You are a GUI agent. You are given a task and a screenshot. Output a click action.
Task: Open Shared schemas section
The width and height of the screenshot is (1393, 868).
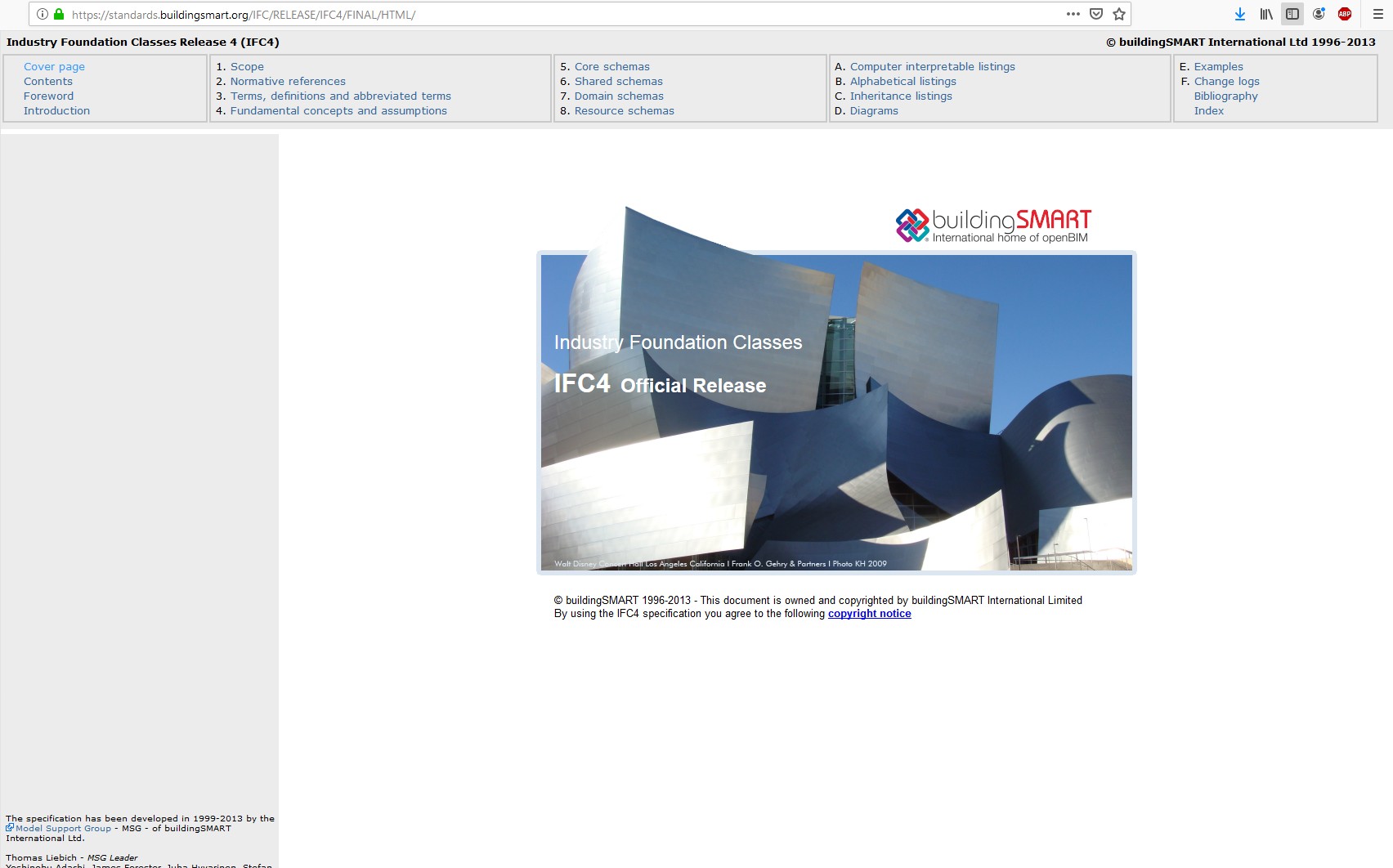[618, 82]
